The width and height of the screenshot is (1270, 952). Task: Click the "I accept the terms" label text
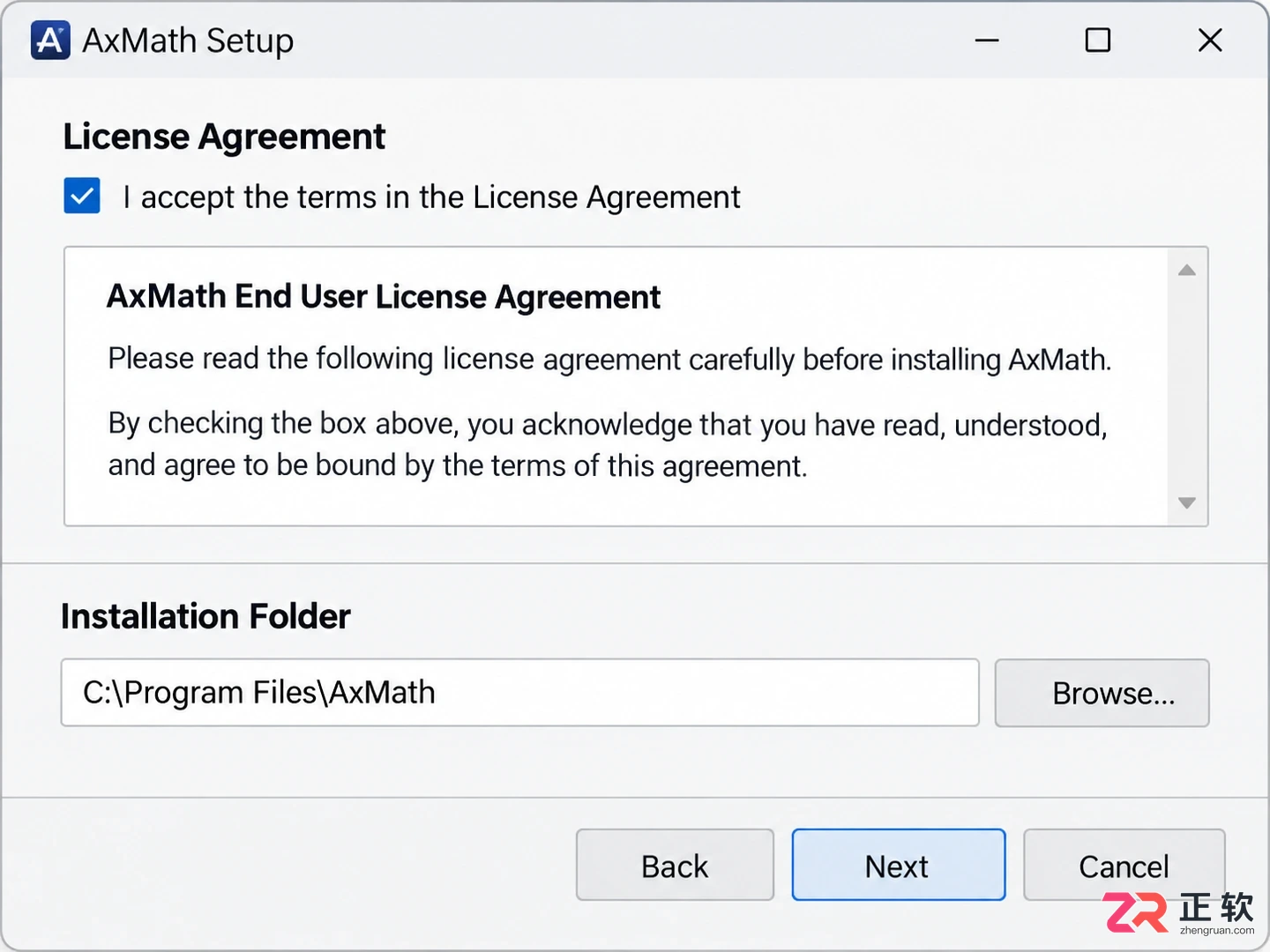431,197
